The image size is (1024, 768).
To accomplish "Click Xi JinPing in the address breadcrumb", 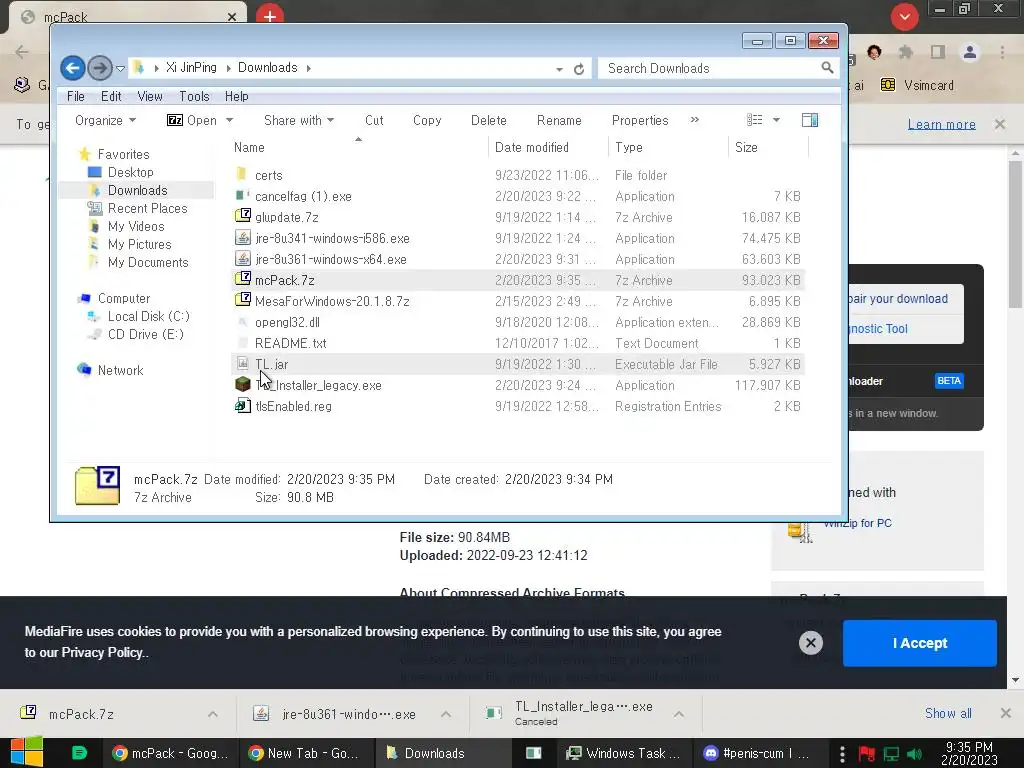I will pyautogui.click(x=191, y=67).
